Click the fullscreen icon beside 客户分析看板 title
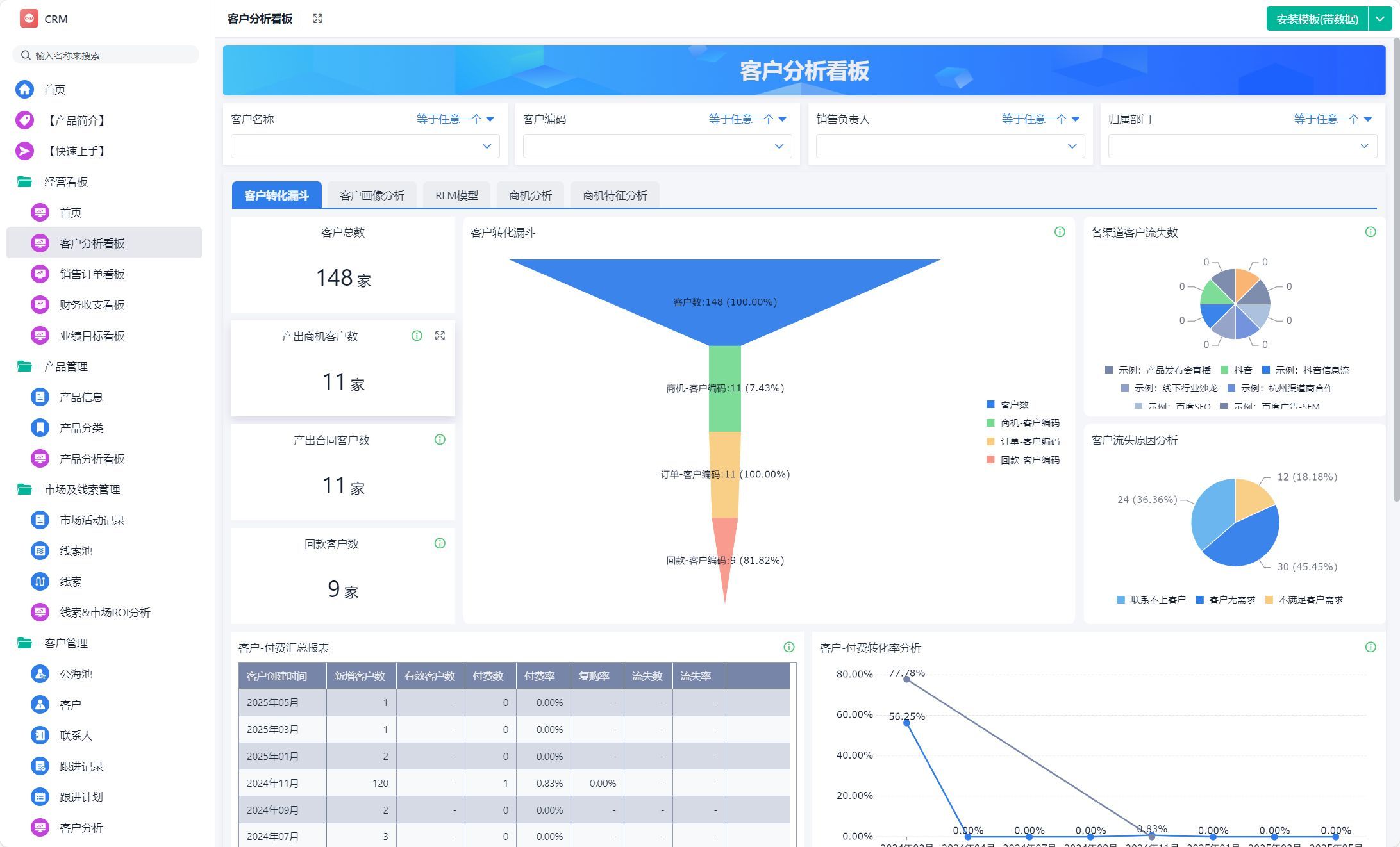The image size is (1400, 847). pyautogui.click(x=317, y=19)
